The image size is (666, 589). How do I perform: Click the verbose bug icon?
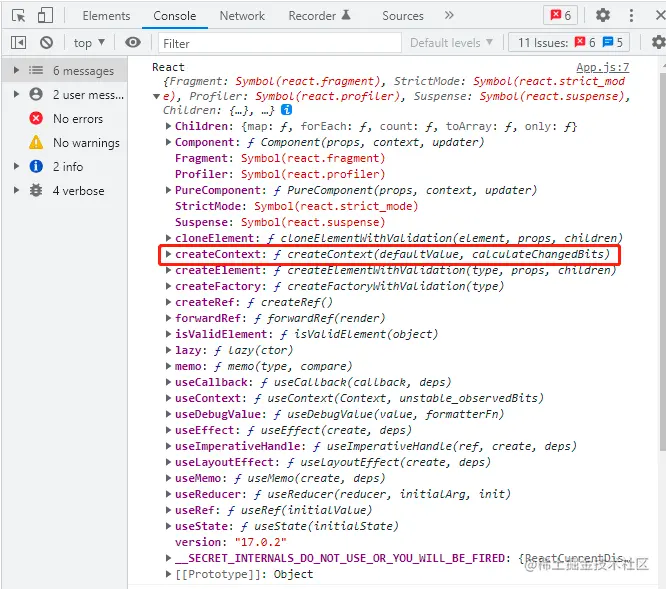[36, 190]
